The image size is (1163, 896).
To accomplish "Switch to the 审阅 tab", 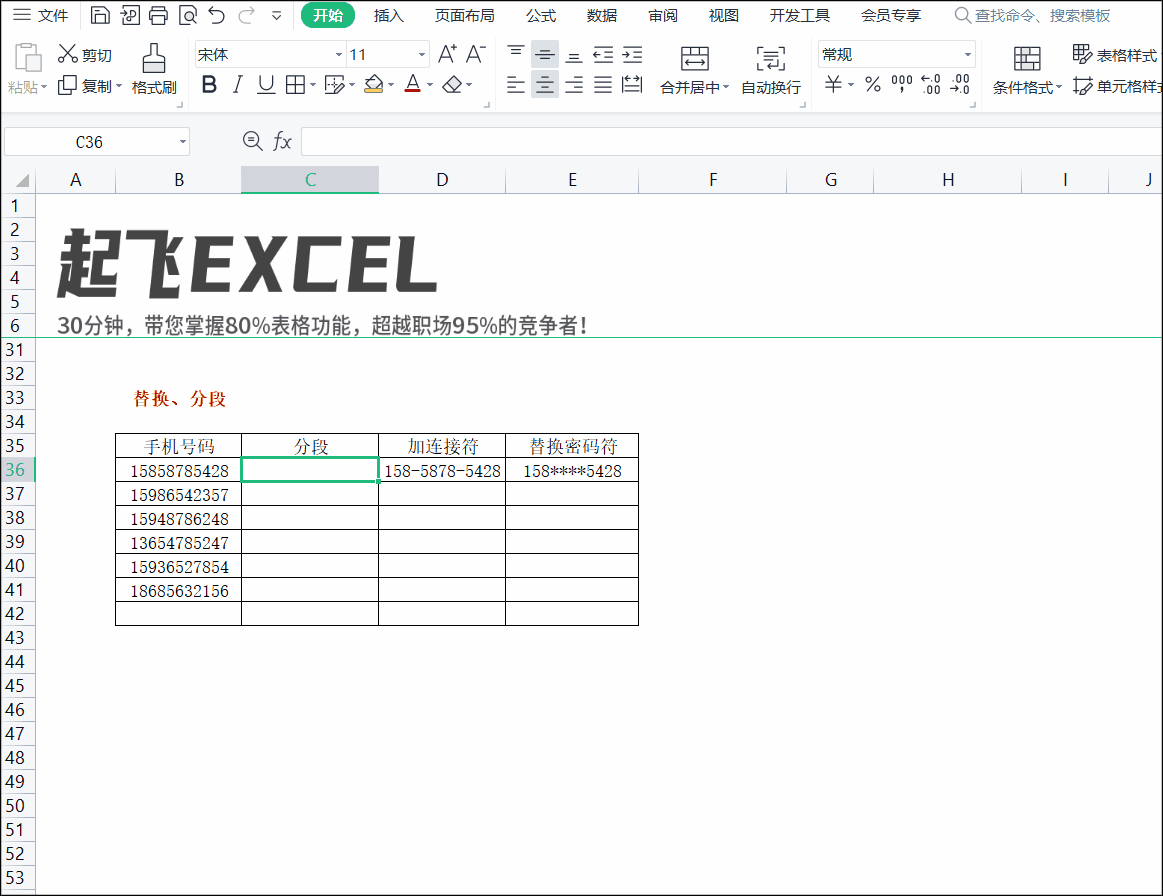I will click(x=662, y=16).
